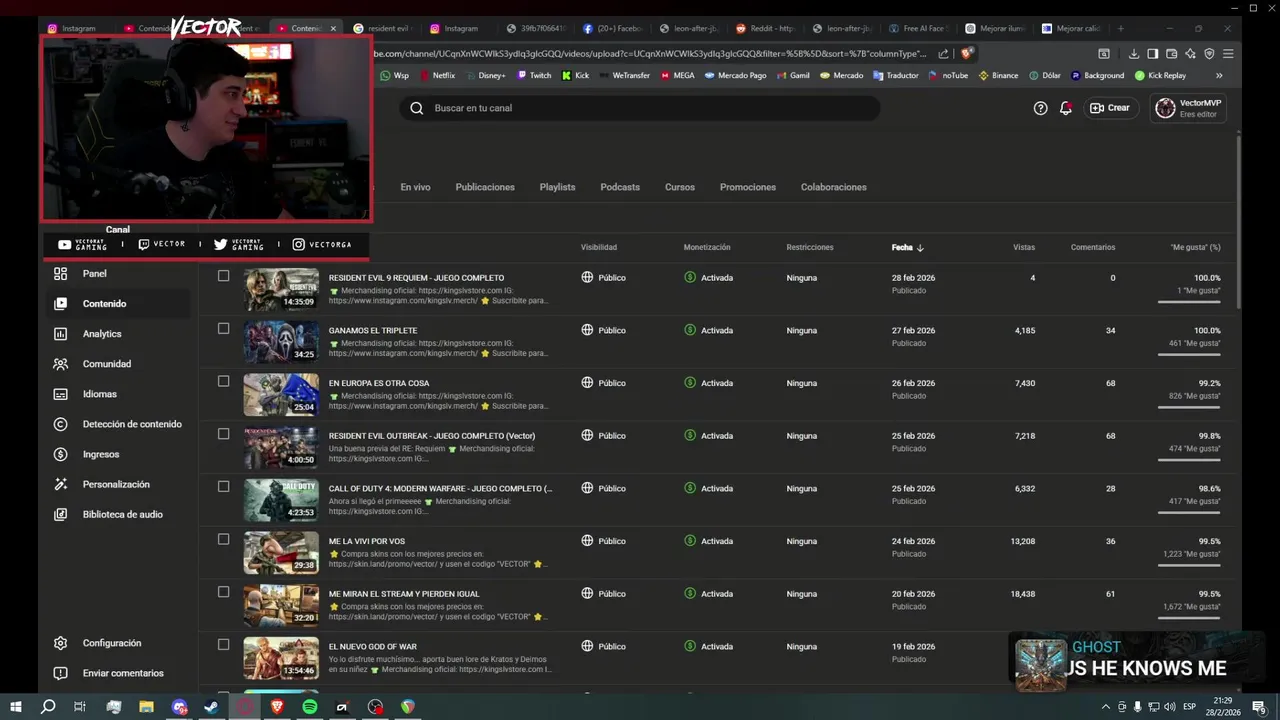This screenshot has width=1280, height=720.
Task: Open the Steam icon in the taskbar
Action: pyautogui.click(x=212, y=707)
